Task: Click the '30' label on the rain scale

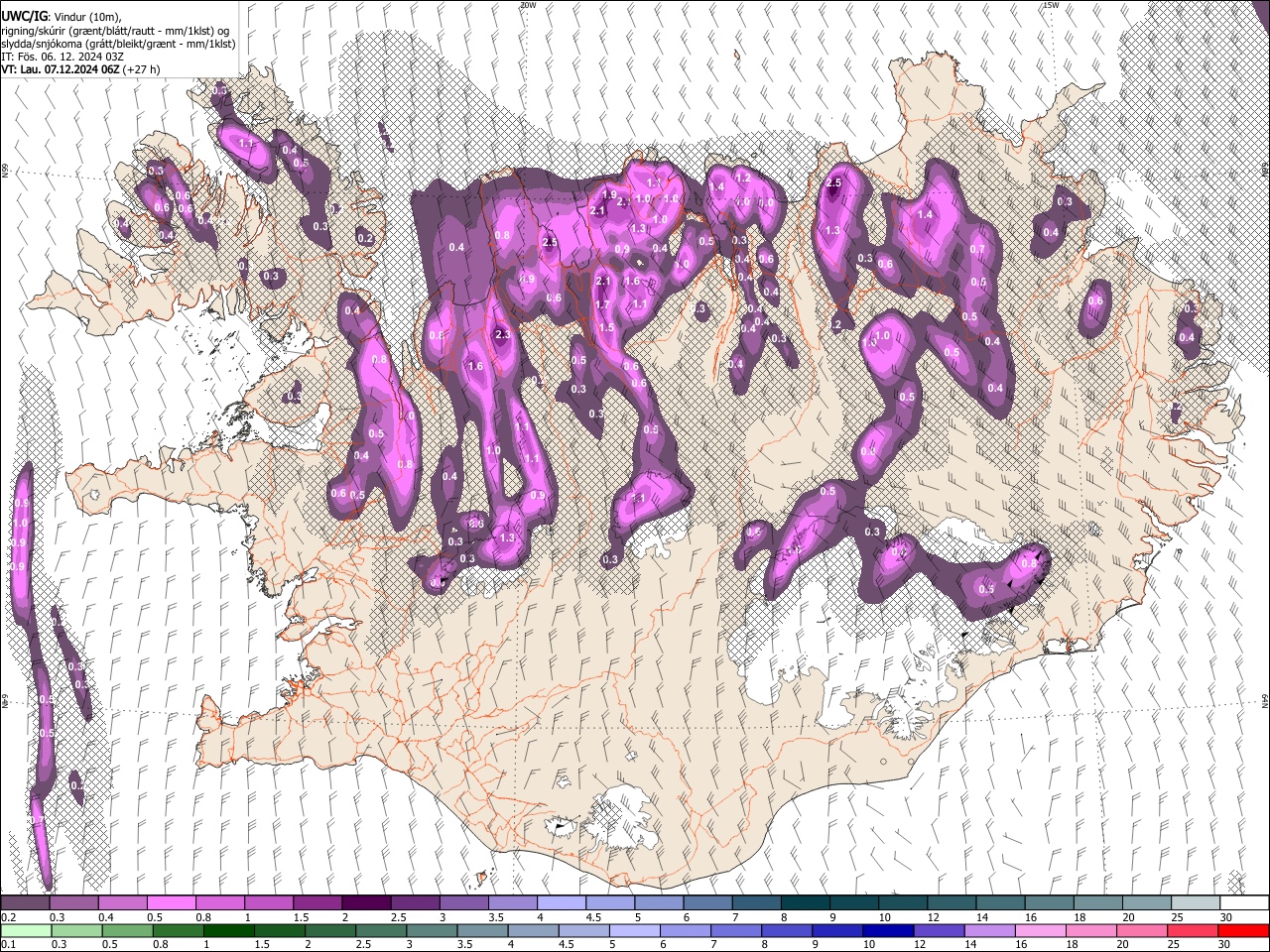Action: (1226, 945)
